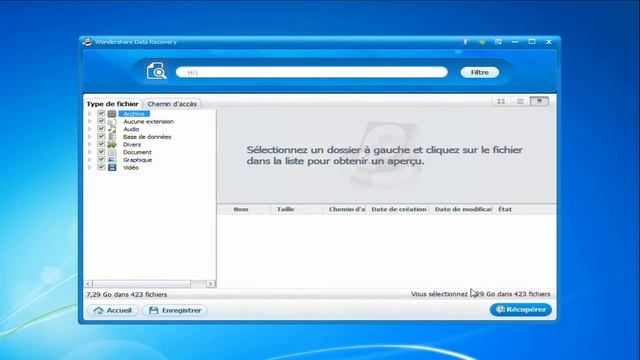Switch to Chemin d'accès tab
Viewport: 640px width, 360px height.
click(x=172, y=104)
